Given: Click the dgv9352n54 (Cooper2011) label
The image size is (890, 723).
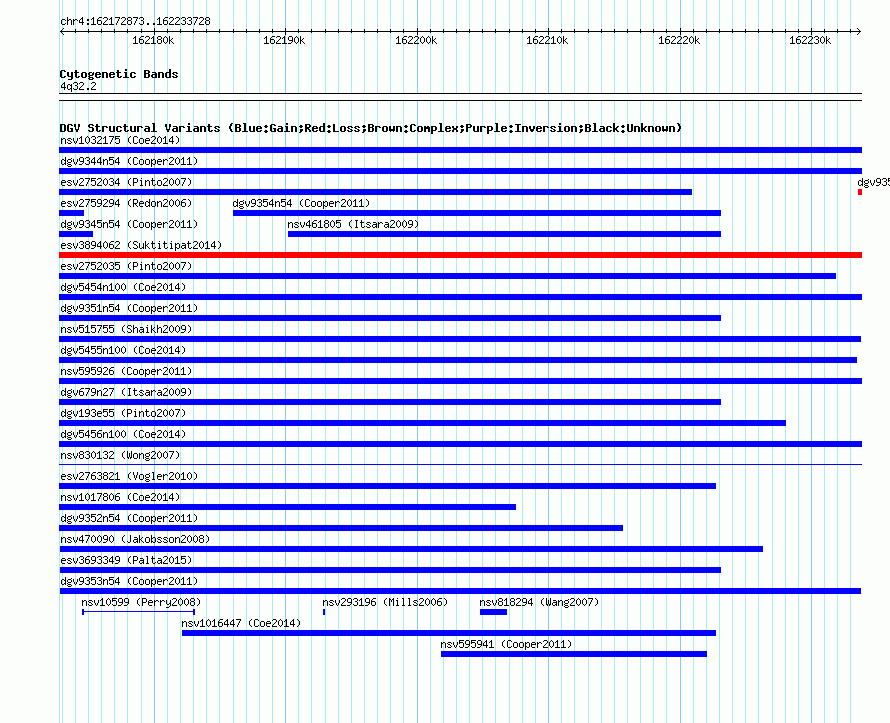Looking at the screenshot, I should tap(129, 518).
